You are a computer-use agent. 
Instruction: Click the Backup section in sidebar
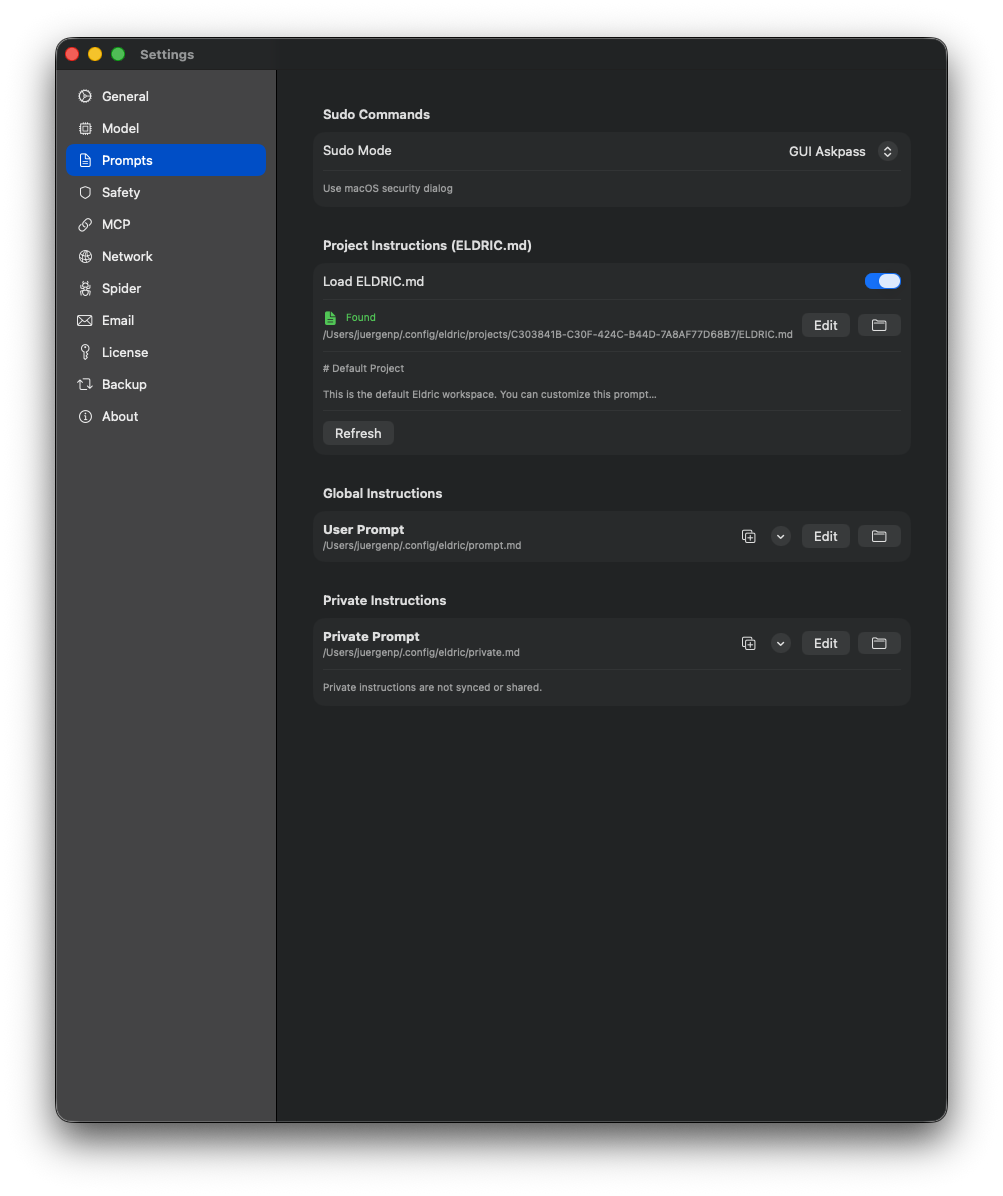[x=122, y=384]
